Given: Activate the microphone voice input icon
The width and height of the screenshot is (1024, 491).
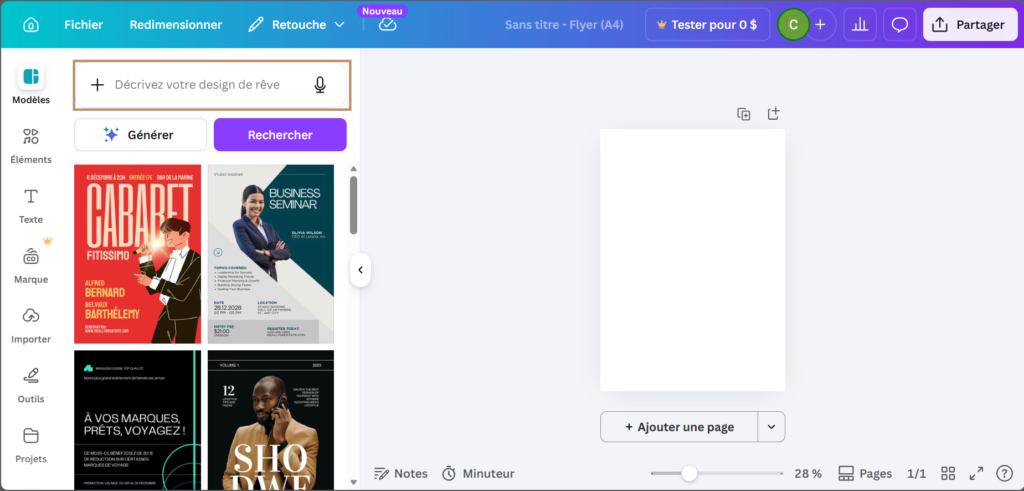Looking at the screenshot, I should (320, 85).
